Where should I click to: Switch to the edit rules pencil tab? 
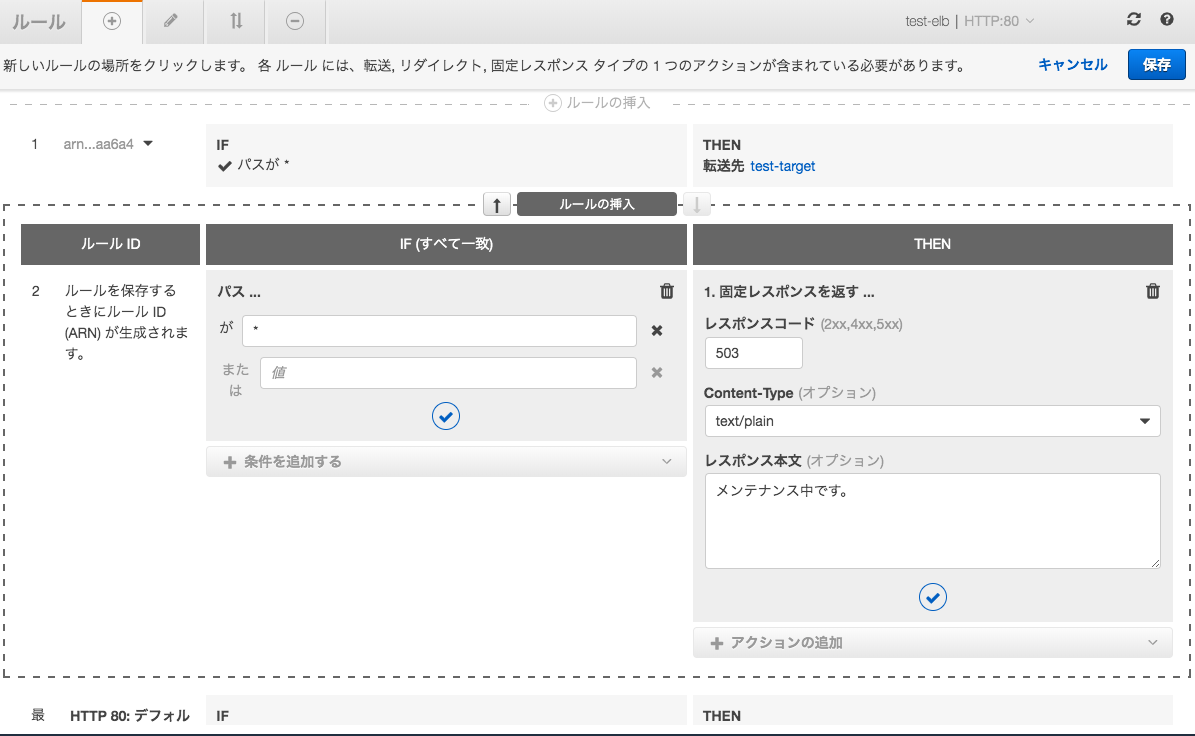(x=171, y=21)
